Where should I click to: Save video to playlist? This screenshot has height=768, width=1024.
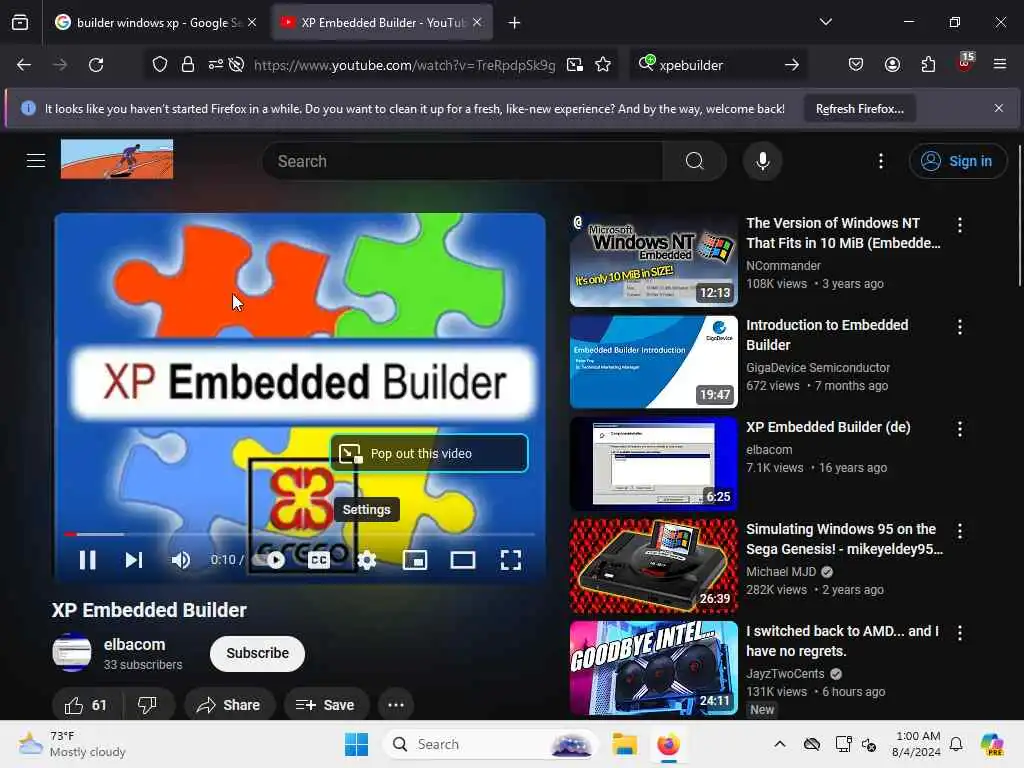coord(325,705)
